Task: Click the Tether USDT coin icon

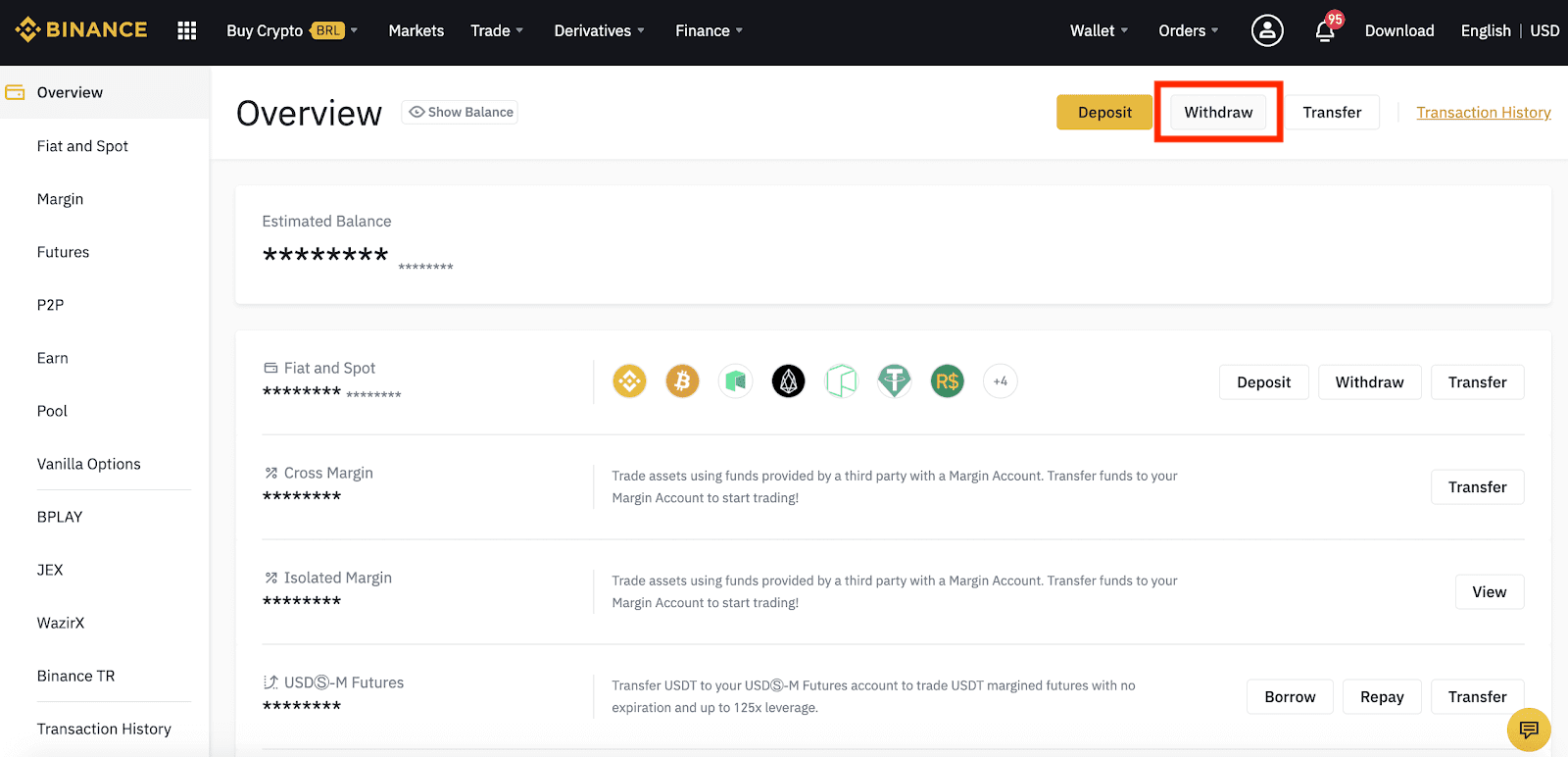Action: click(x=894, y=381)
